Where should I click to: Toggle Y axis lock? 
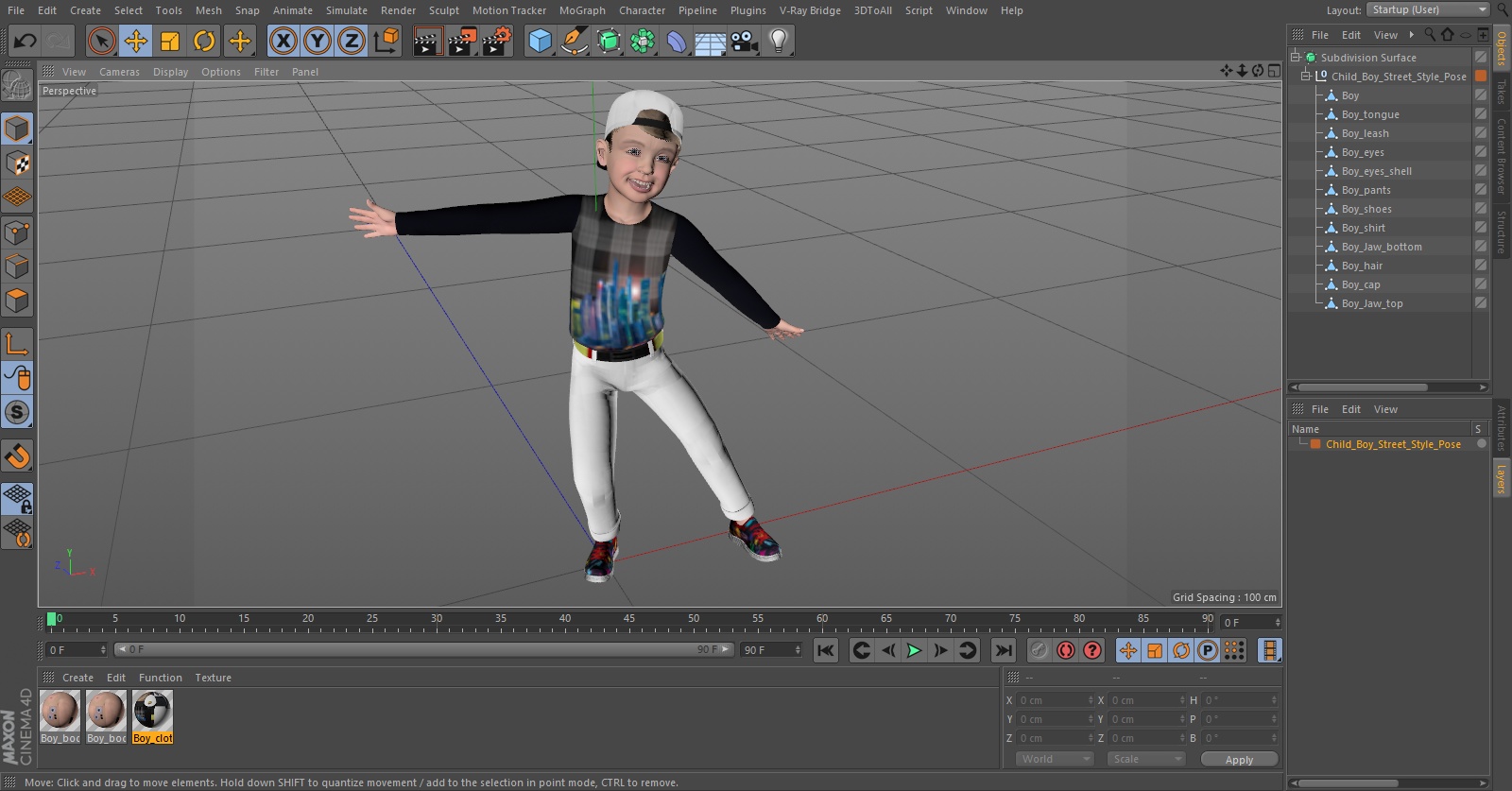[x=318, y=41]
